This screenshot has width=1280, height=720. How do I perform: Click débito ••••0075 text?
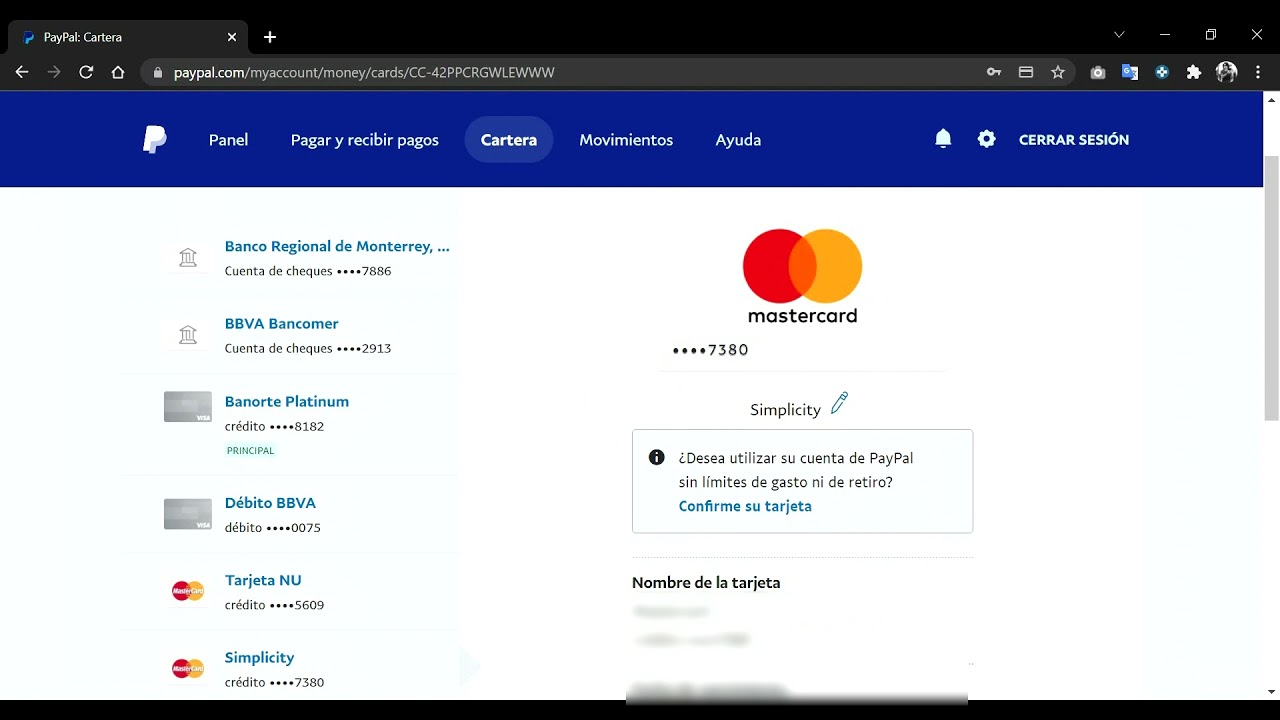click(x=273, y=527)
